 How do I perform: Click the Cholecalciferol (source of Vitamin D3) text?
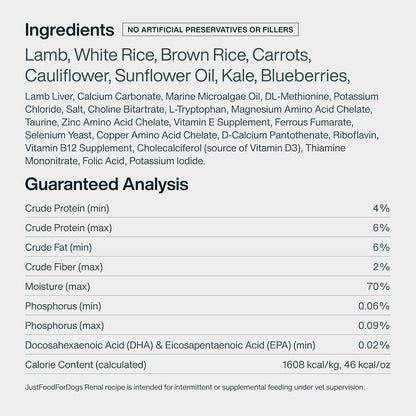[x=219, y=148]
